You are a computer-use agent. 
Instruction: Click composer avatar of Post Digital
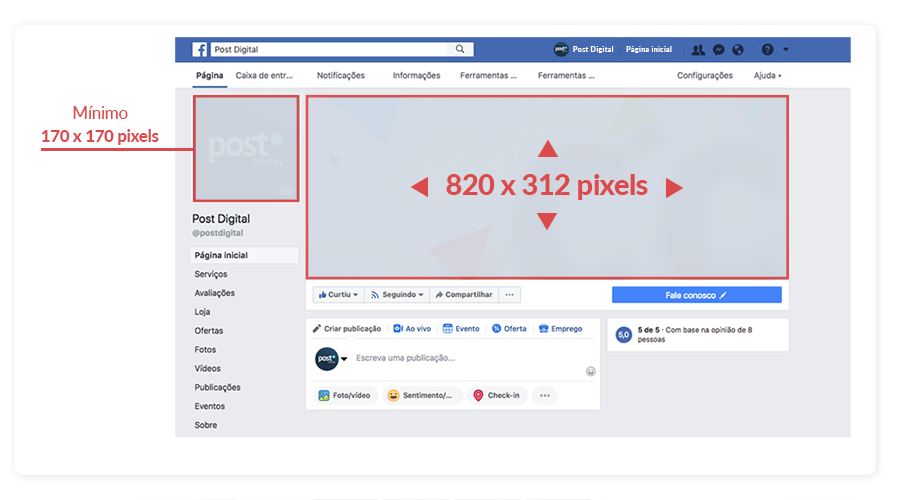pyautogui.click(x=327, y=359)
